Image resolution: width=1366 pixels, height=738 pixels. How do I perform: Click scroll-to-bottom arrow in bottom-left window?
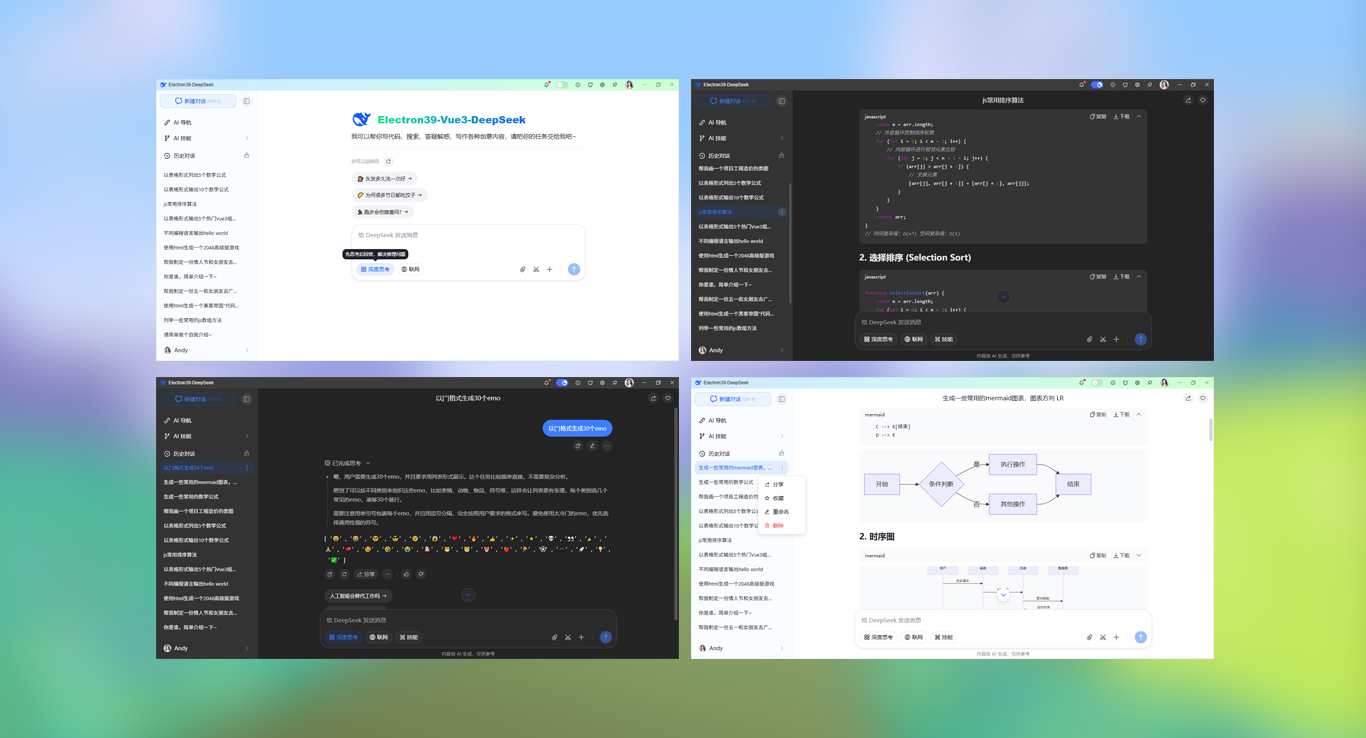[468, 594]
